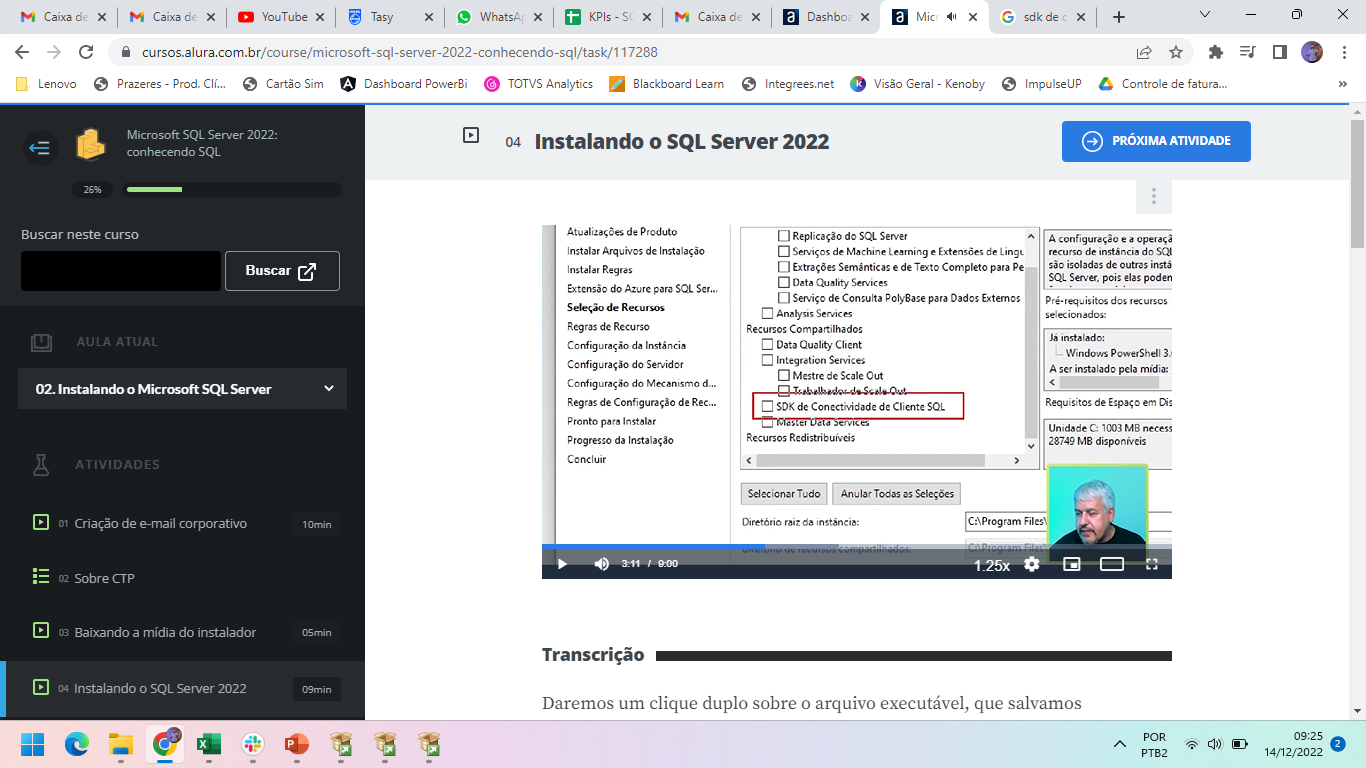This screenshot has width=1366, height=768.
Task: Toggle Chrome side panel icon
Action: [x=1279, y=52]
